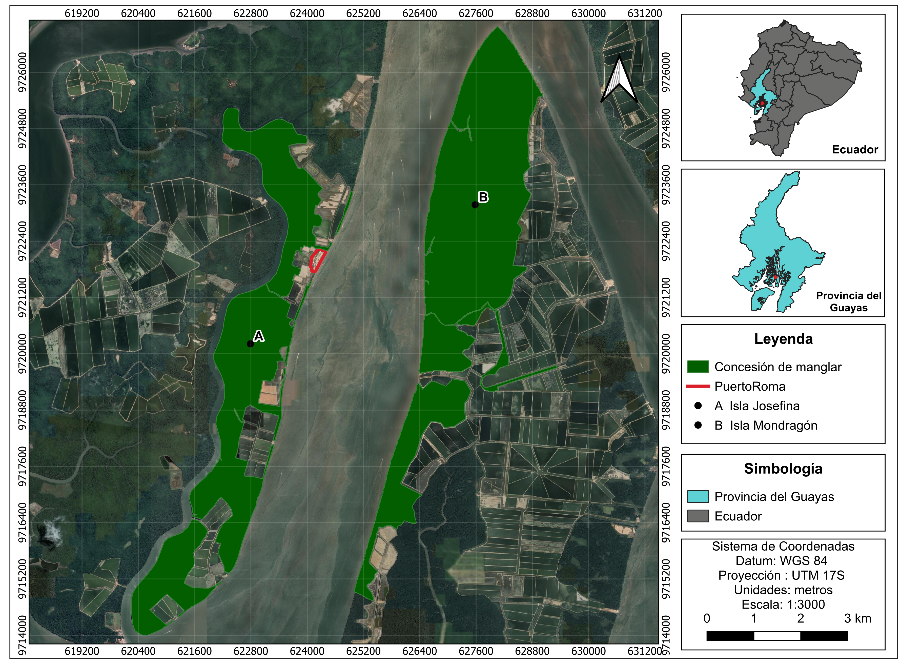Viewport: 901px width, 666px height.
Task: Click the green Concesión de manglar legend swatch
Action: coord(698,367)
